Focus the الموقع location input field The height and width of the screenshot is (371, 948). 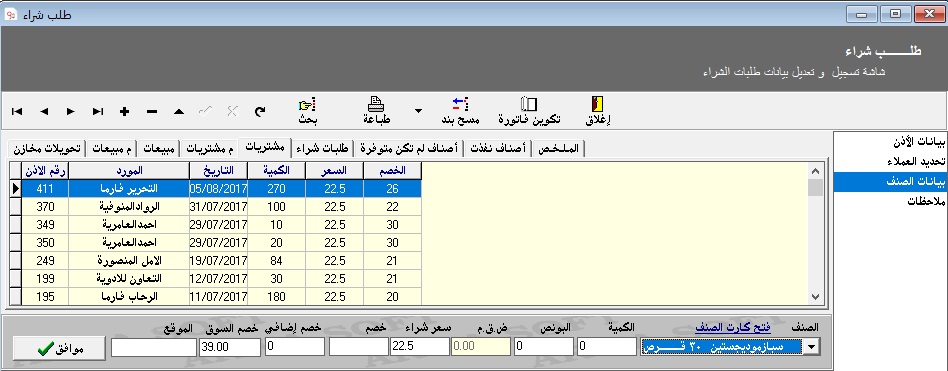pyautogui.click(x=154, y=347)
